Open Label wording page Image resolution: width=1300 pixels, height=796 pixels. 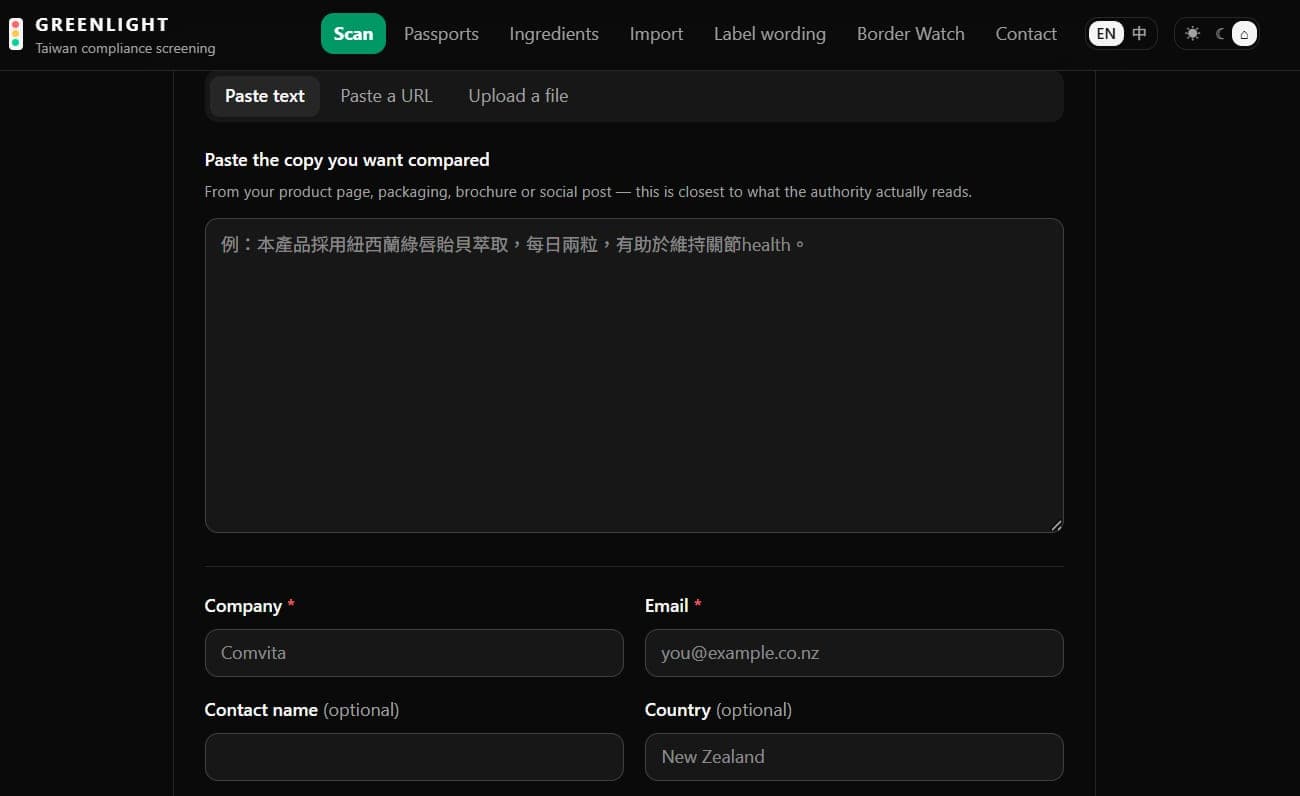coord(770,34)
